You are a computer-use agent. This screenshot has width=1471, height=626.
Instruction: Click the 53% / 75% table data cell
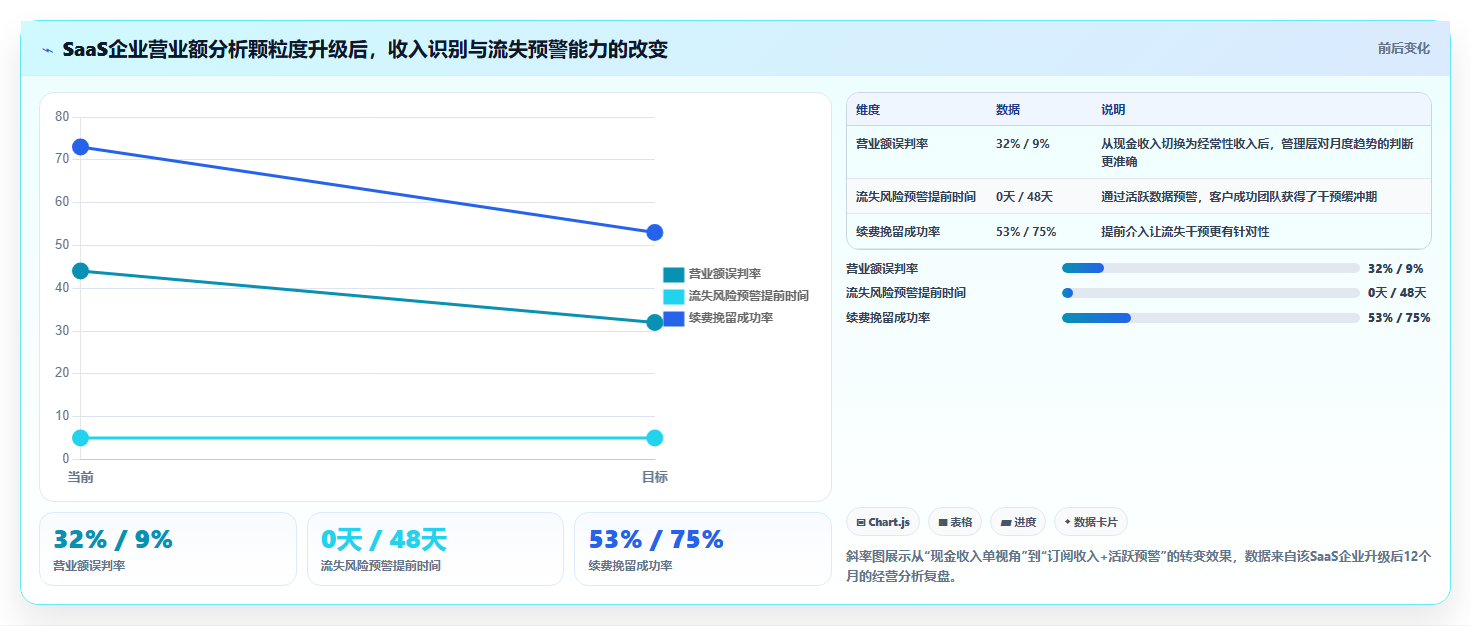pos(1039,232)
